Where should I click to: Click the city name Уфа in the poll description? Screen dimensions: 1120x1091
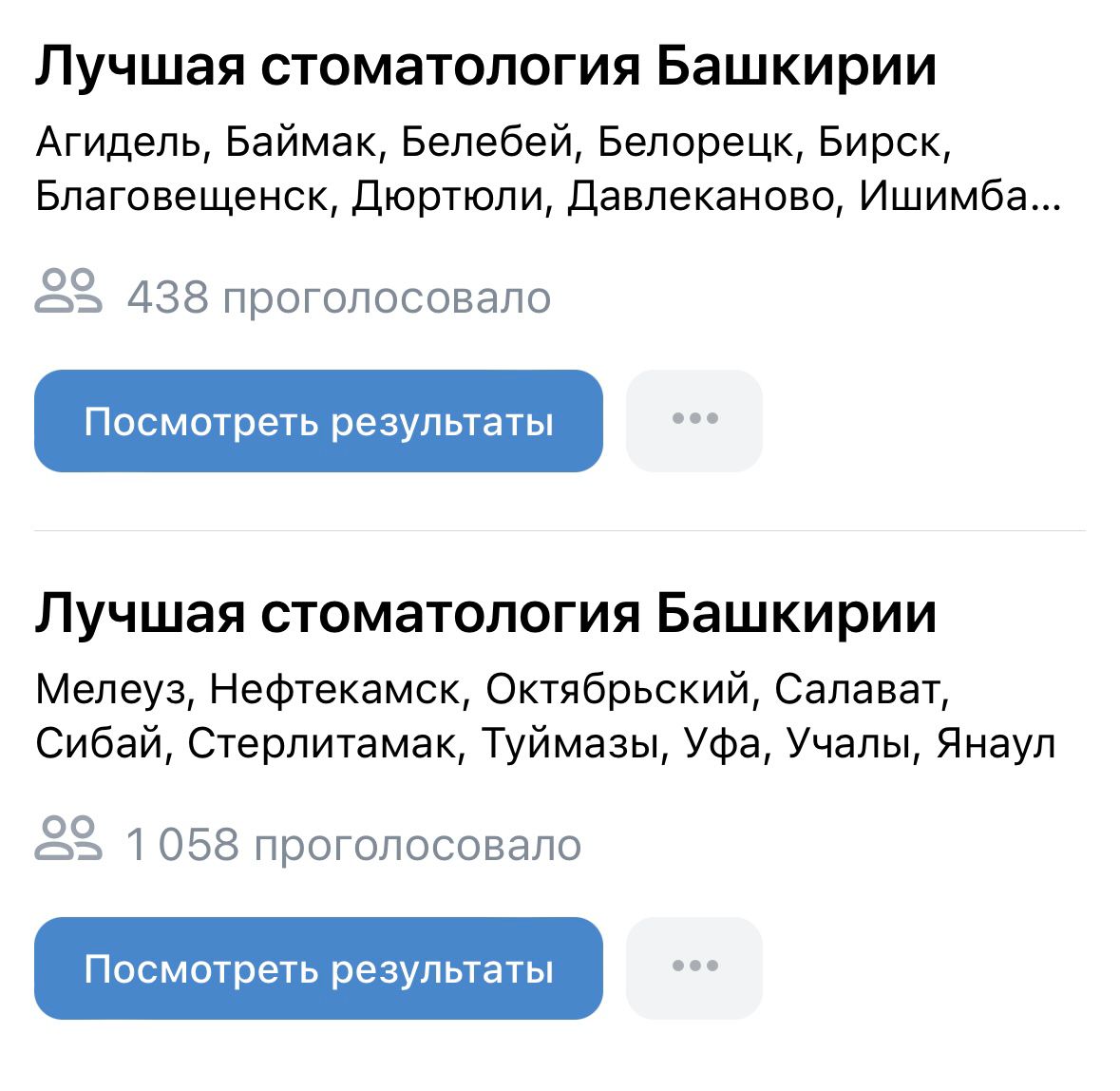pyautogui.click(x=721, y=744)
